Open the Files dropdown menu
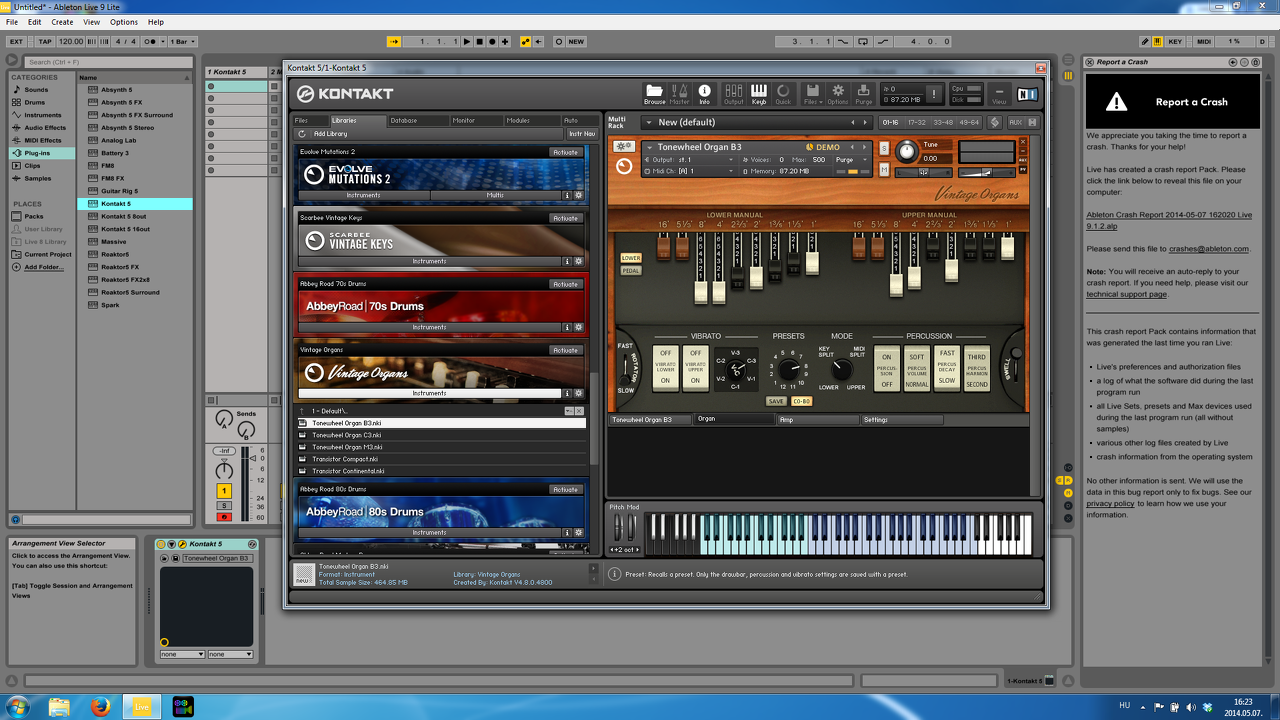 tap(811, 95)
